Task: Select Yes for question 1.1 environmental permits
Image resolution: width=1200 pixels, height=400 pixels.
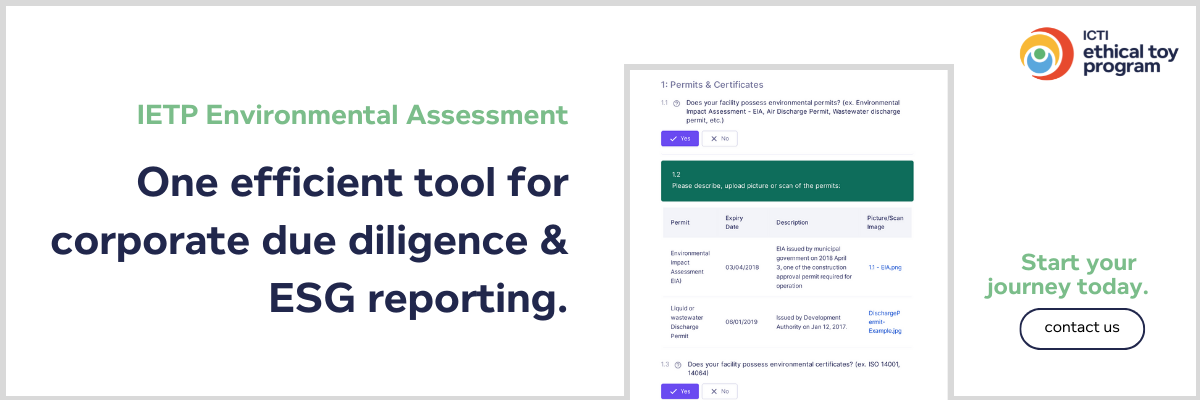Action: coord(680,139)
